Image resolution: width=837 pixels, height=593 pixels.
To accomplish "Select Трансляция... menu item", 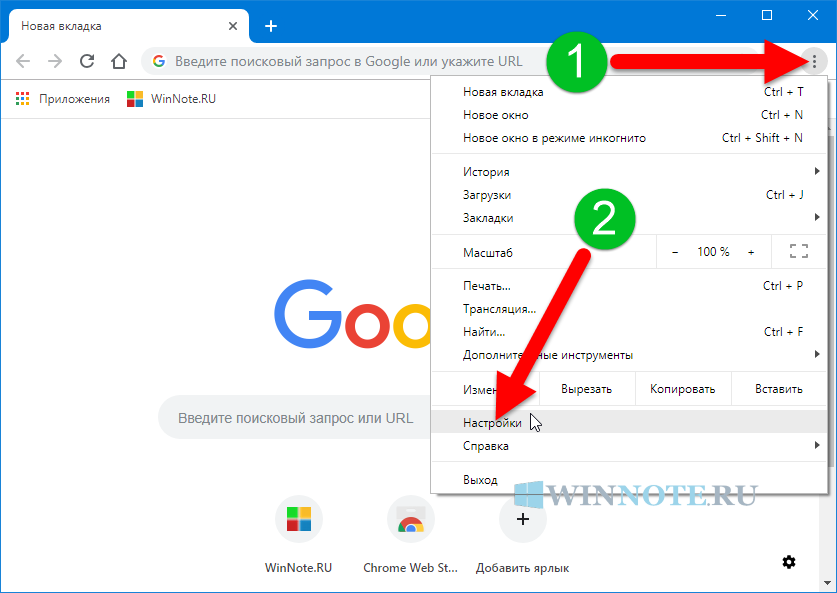I will [630, 309].
